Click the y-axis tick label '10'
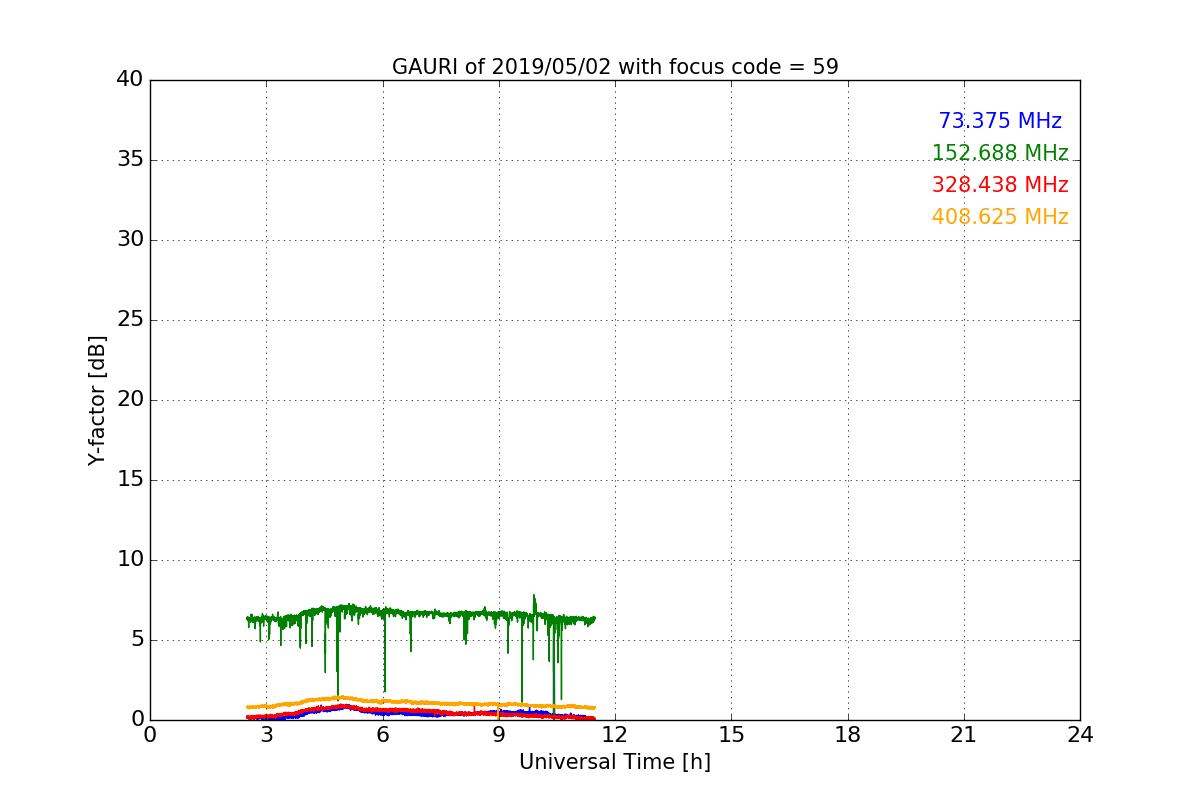 130,560
